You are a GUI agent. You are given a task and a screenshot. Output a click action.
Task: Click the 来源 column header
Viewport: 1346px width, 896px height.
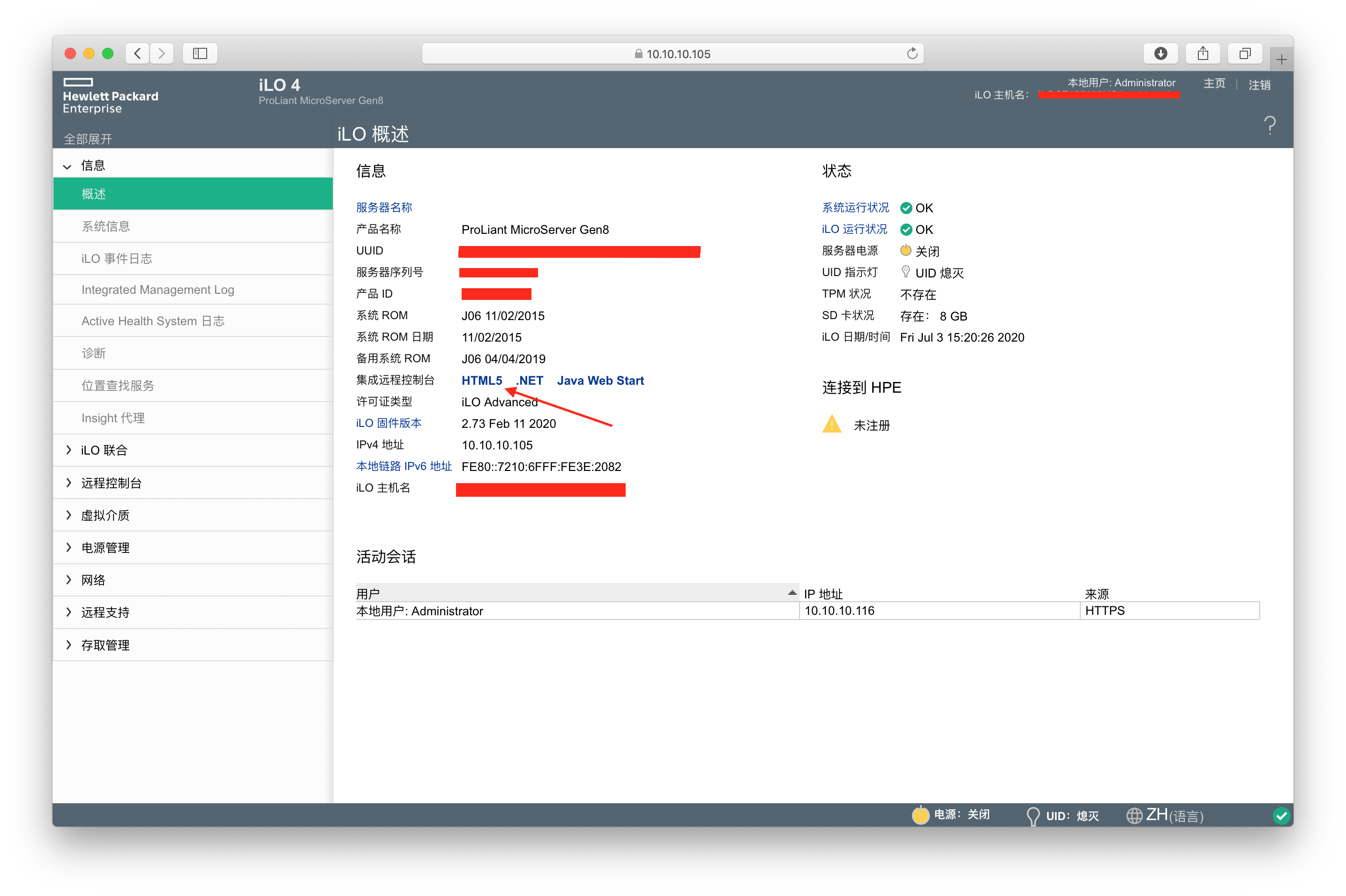pos(1096,594)
